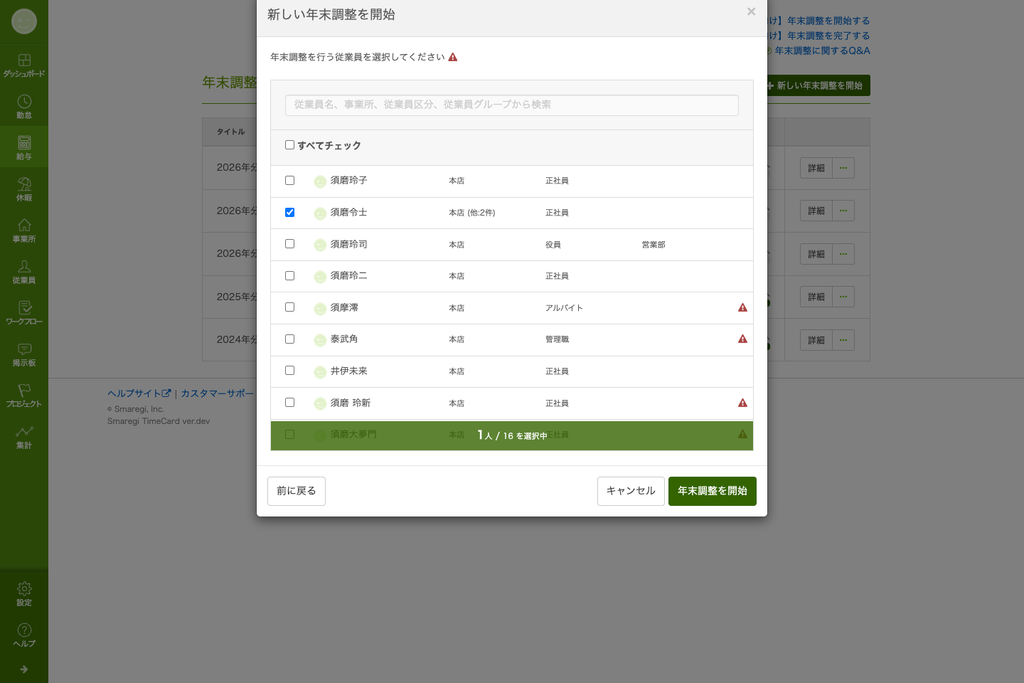This screenshot has height=683, width=1024.
Task: Open the ヘルプサイト link in the footer
Action: click(x=139, y=393)
